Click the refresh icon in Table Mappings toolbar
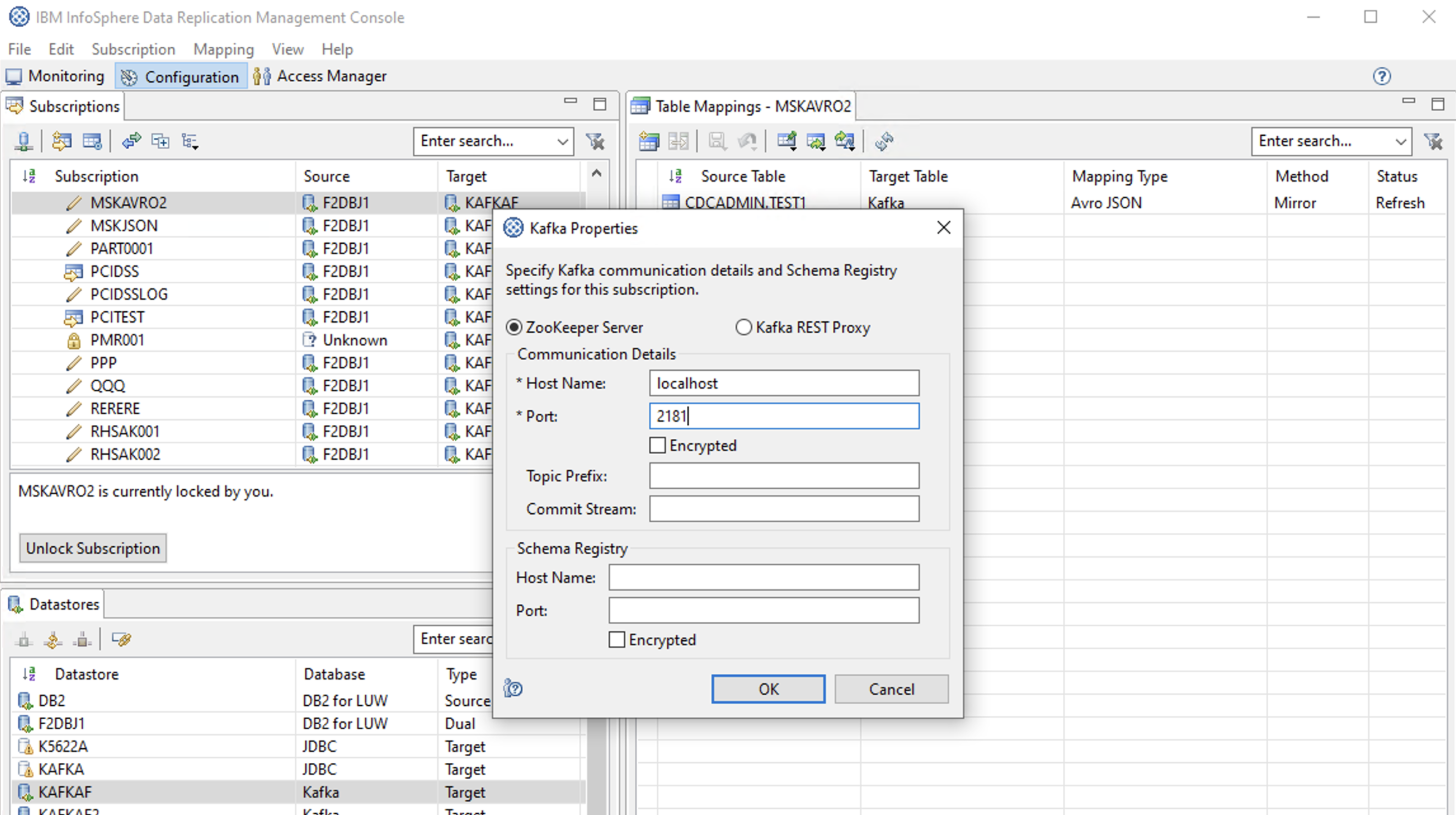Screen dimensions: 1456x815 pyautogui.click(x=884, y=141)
